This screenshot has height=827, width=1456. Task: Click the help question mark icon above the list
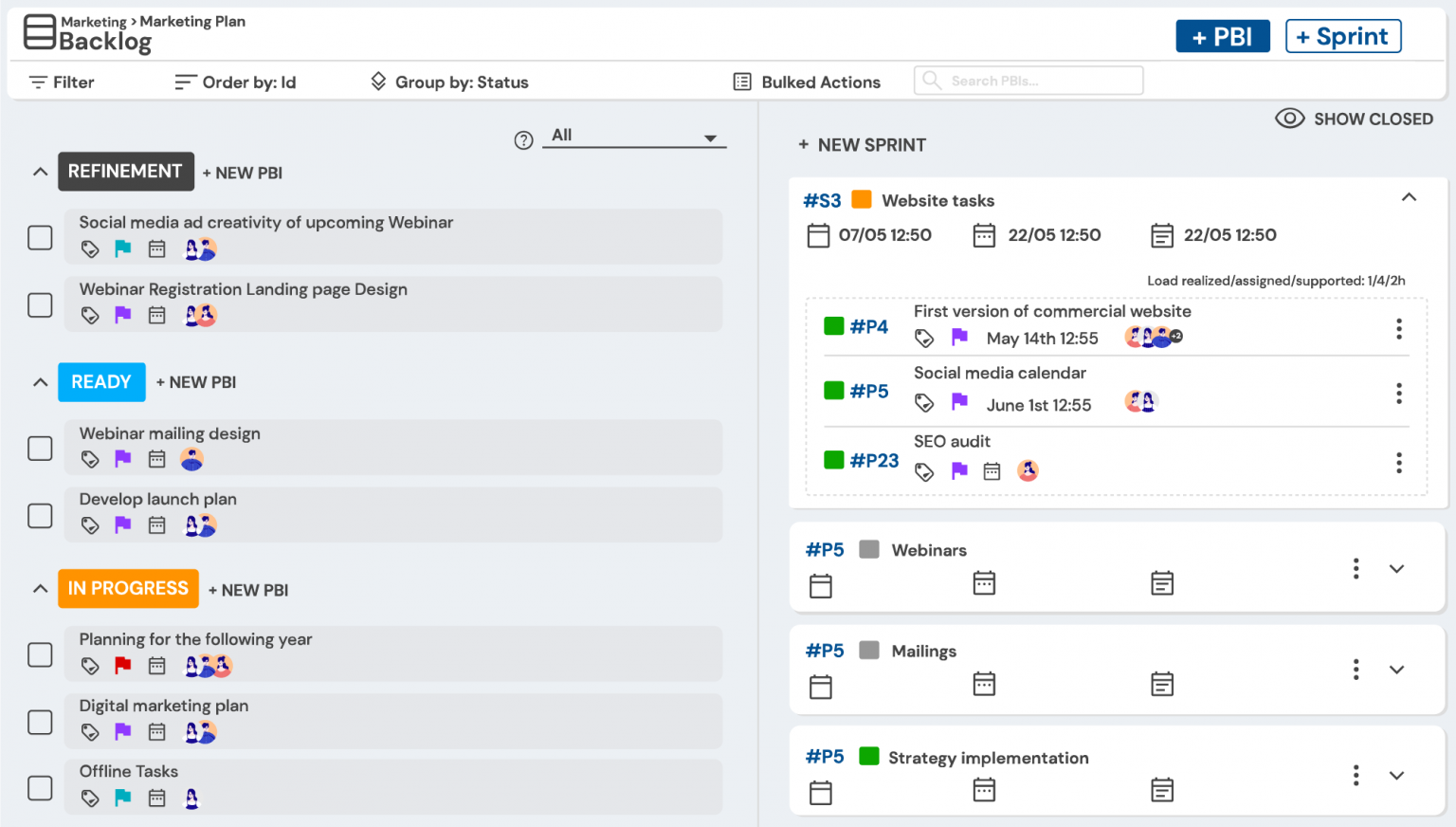[x=523, y=139]
